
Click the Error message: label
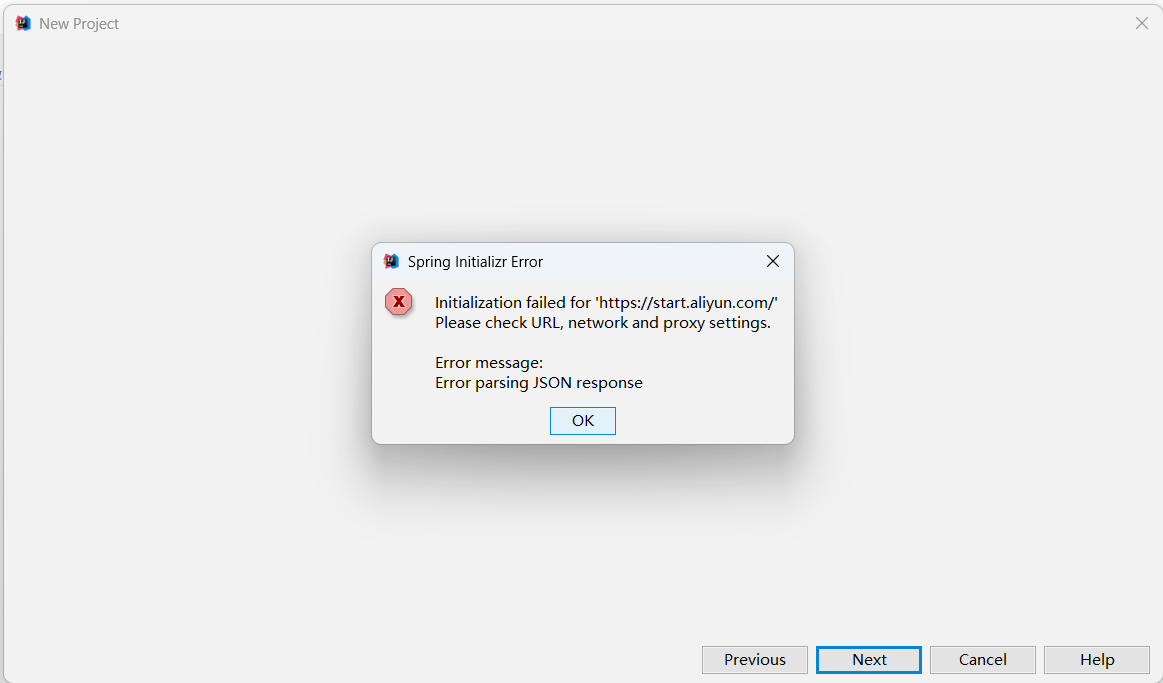pyautogui.click(x=489, y=363)
